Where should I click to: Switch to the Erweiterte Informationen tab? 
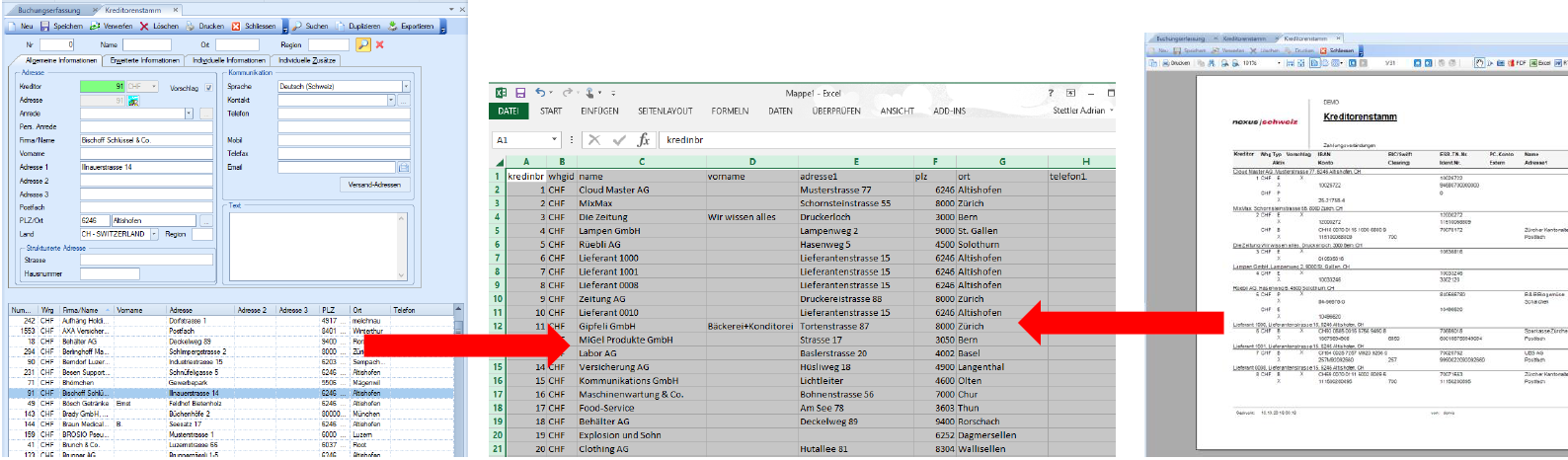point(145,60)
